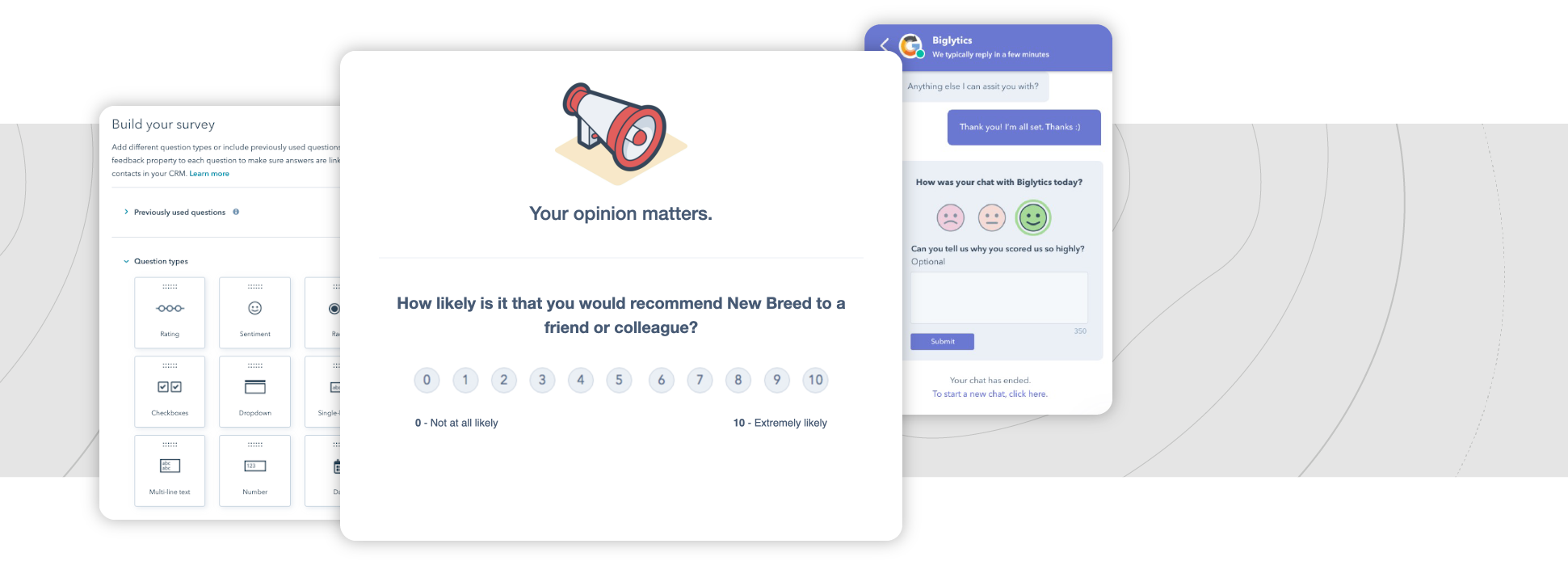The height and width of the screenshot is (565, 1568).
Task: Click the Submit button in chat survey
Action: 942,341
